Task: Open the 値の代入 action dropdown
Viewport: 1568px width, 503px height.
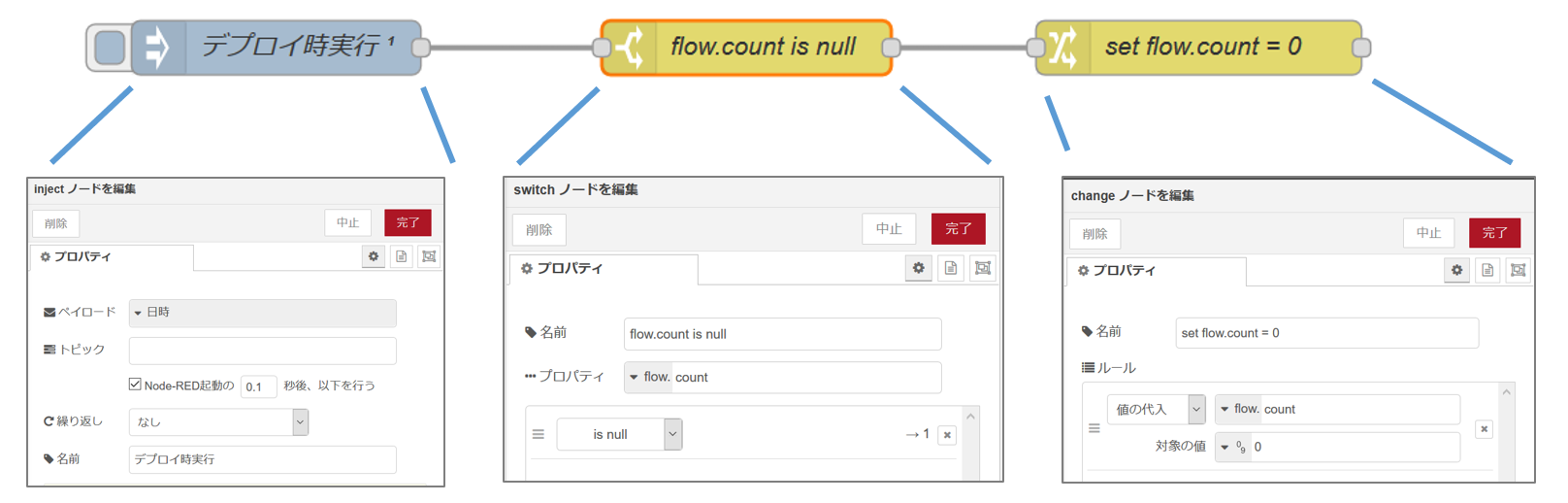Action: [1156, 410]
